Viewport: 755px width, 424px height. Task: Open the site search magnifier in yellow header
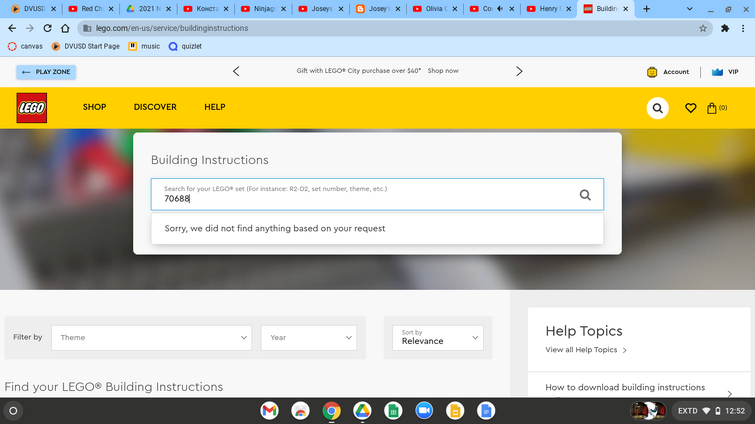click(657, 108)
